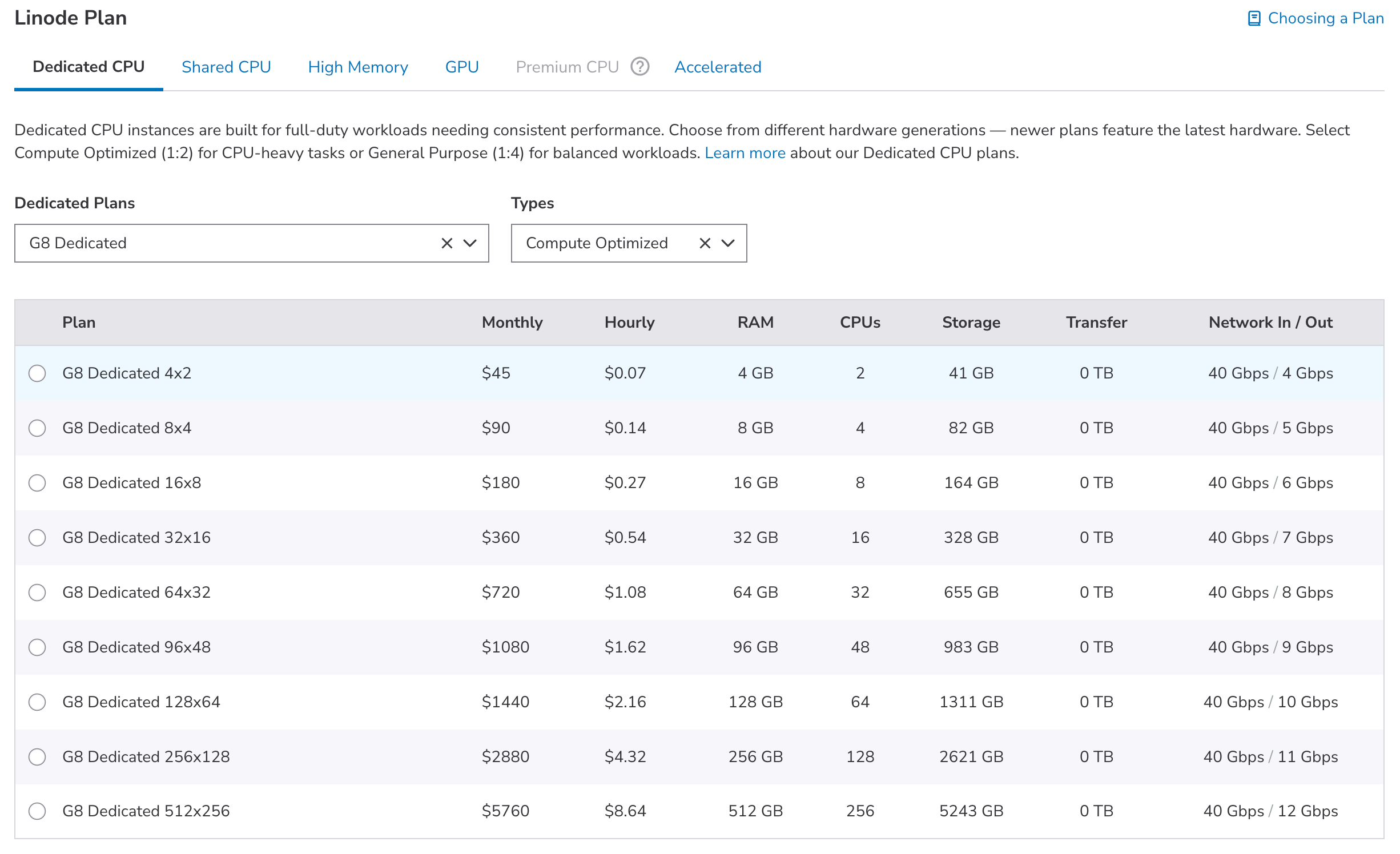Click the G8 Dedicated 256x128 plan name

click(x=146, y=757)
